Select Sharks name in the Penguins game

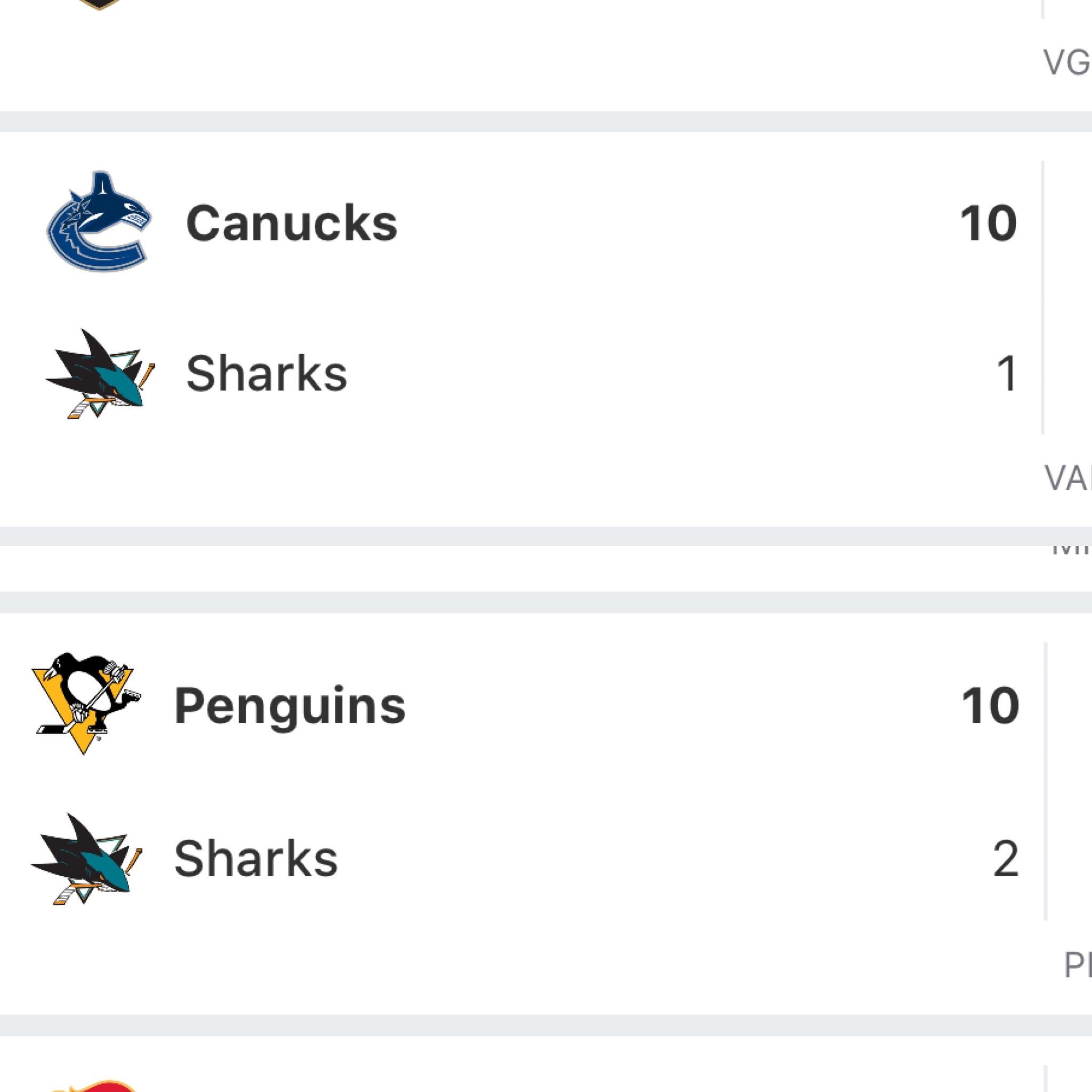tap(255, 858)
